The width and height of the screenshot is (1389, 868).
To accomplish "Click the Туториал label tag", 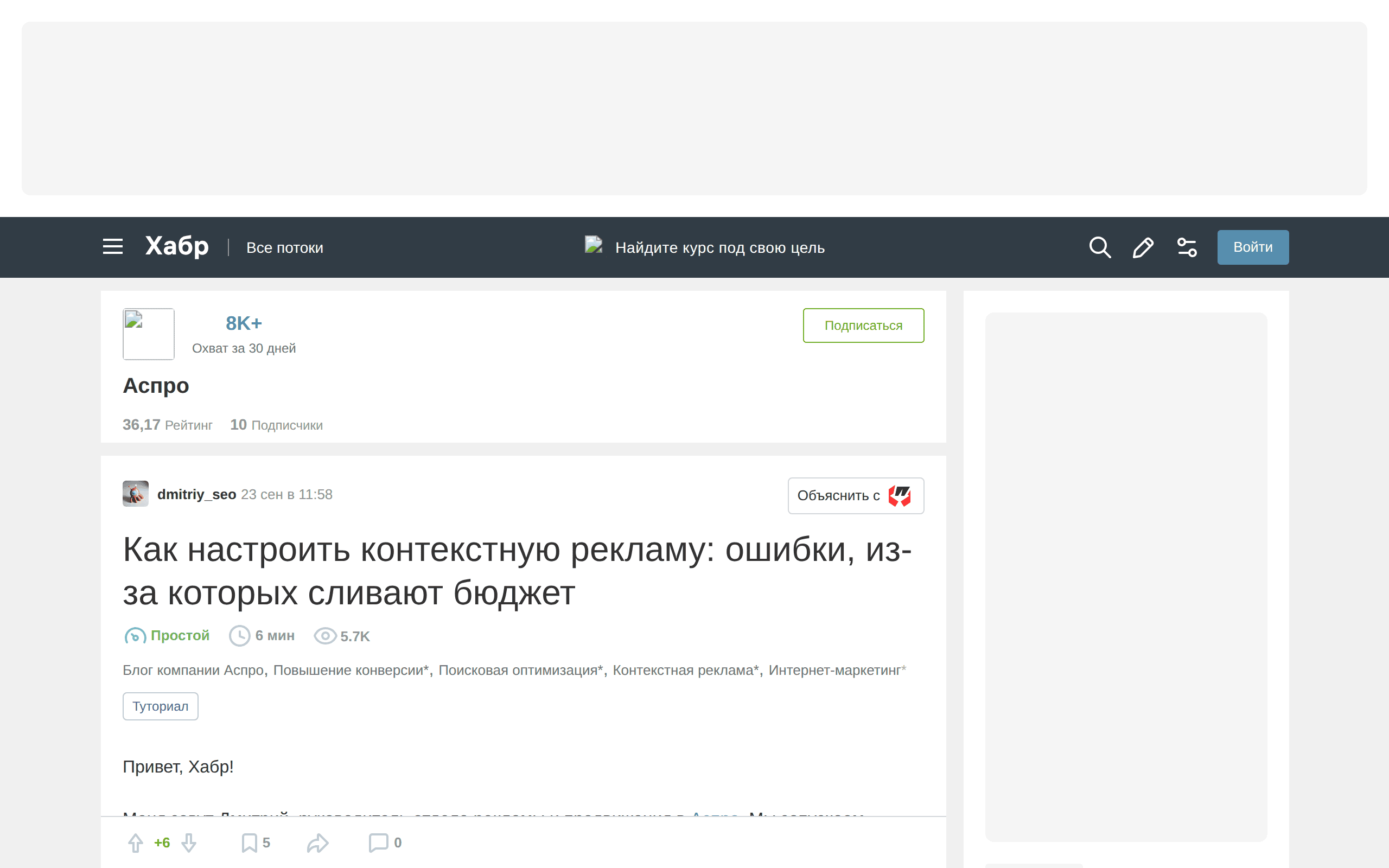I will (160, 706).
